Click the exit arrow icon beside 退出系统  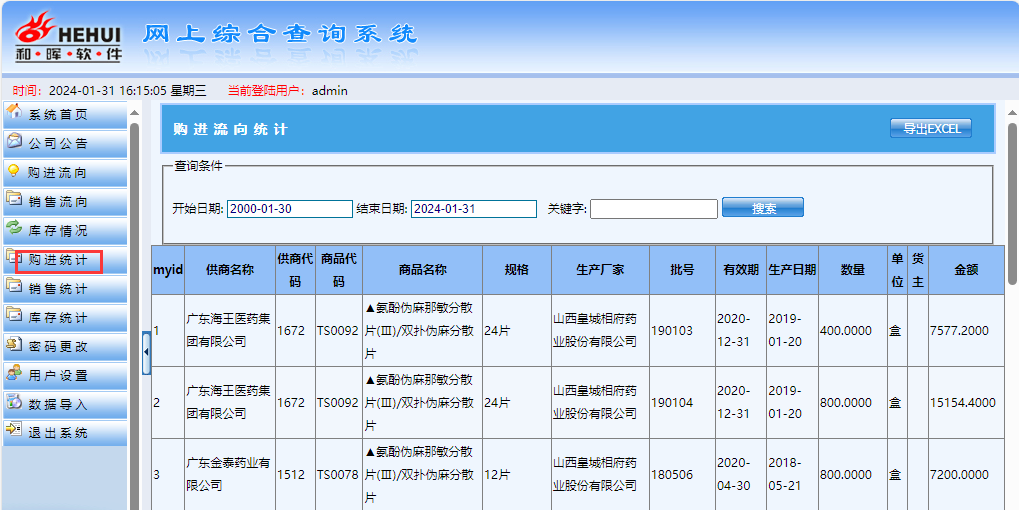point(14,431)
